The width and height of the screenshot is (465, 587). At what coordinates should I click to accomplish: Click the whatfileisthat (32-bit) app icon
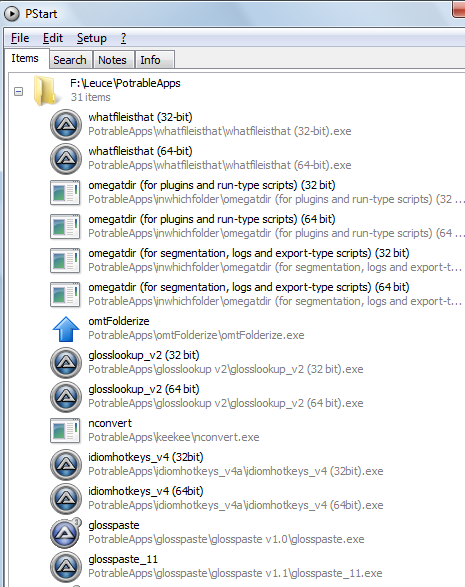66,125
